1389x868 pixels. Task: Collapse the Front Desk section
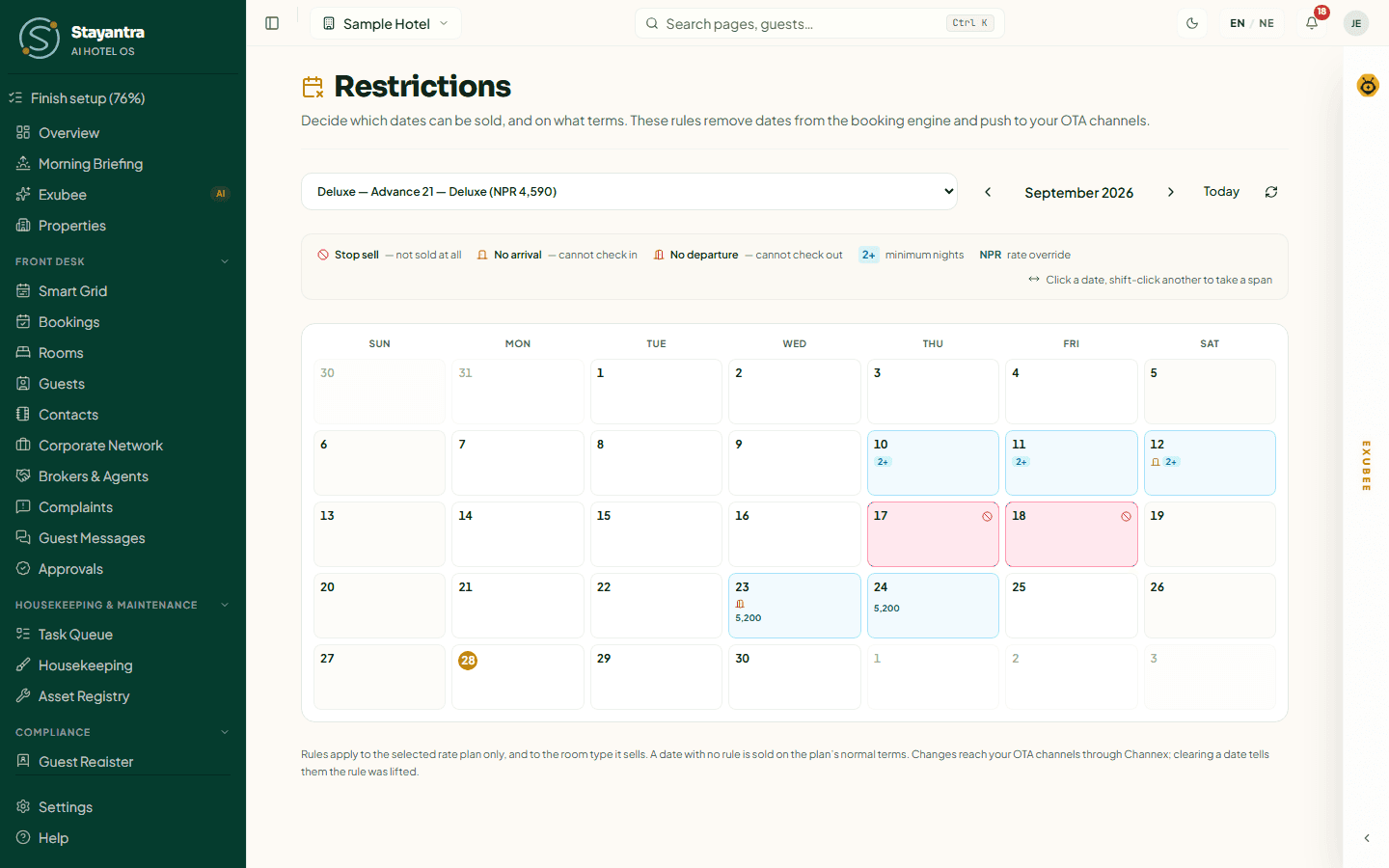click(x=225, y=261)
